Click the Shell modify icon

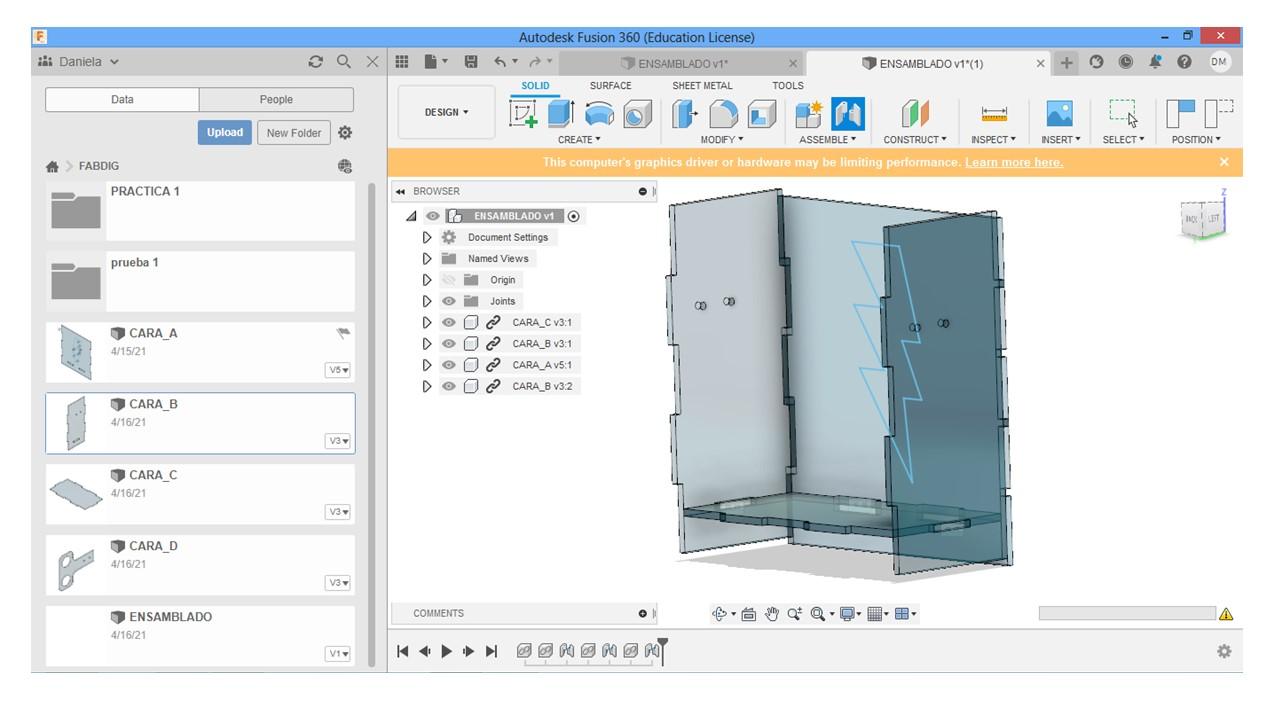tap(761, 115)
